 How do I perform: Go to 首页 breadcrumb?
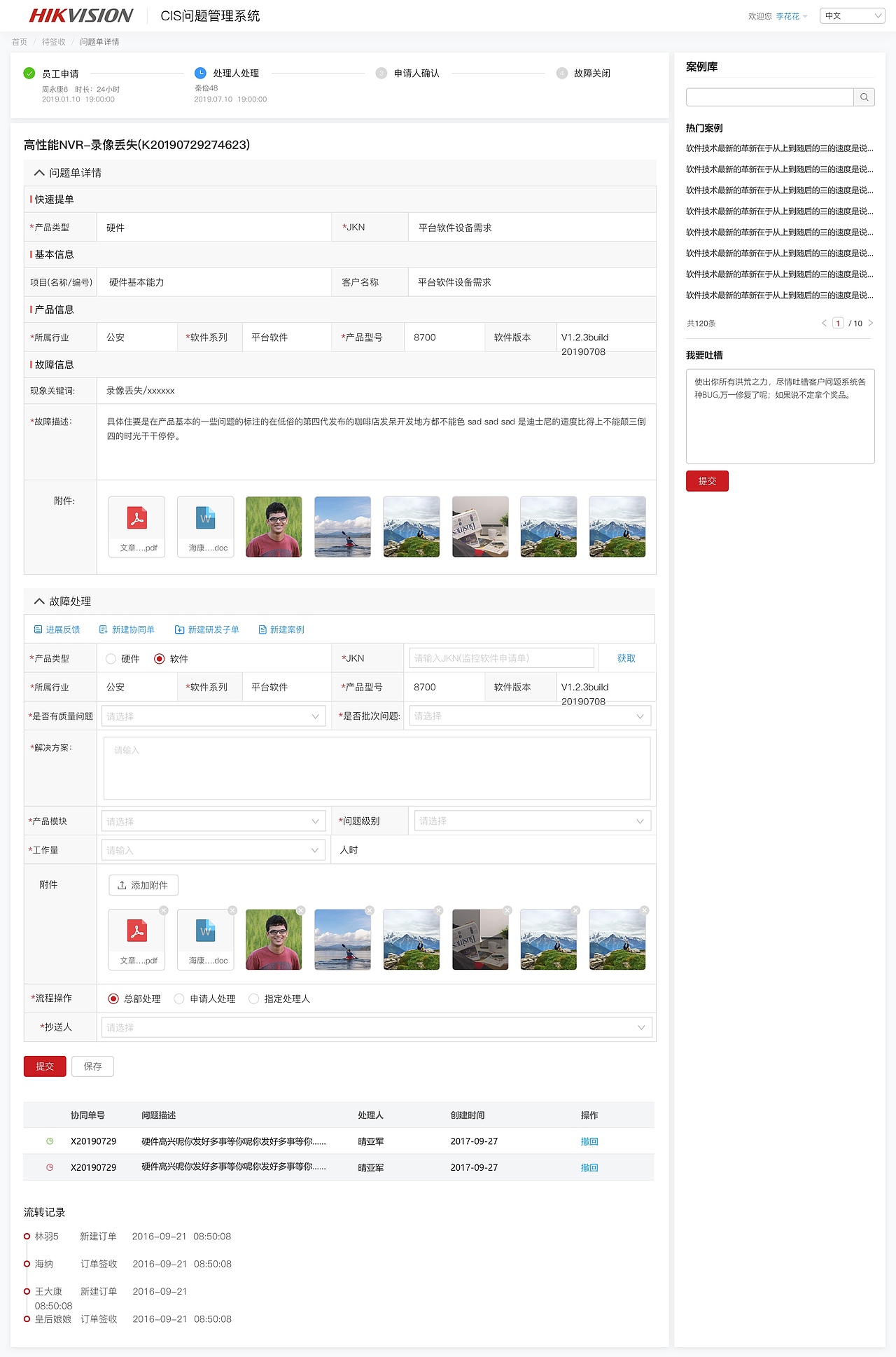(20, 42)
